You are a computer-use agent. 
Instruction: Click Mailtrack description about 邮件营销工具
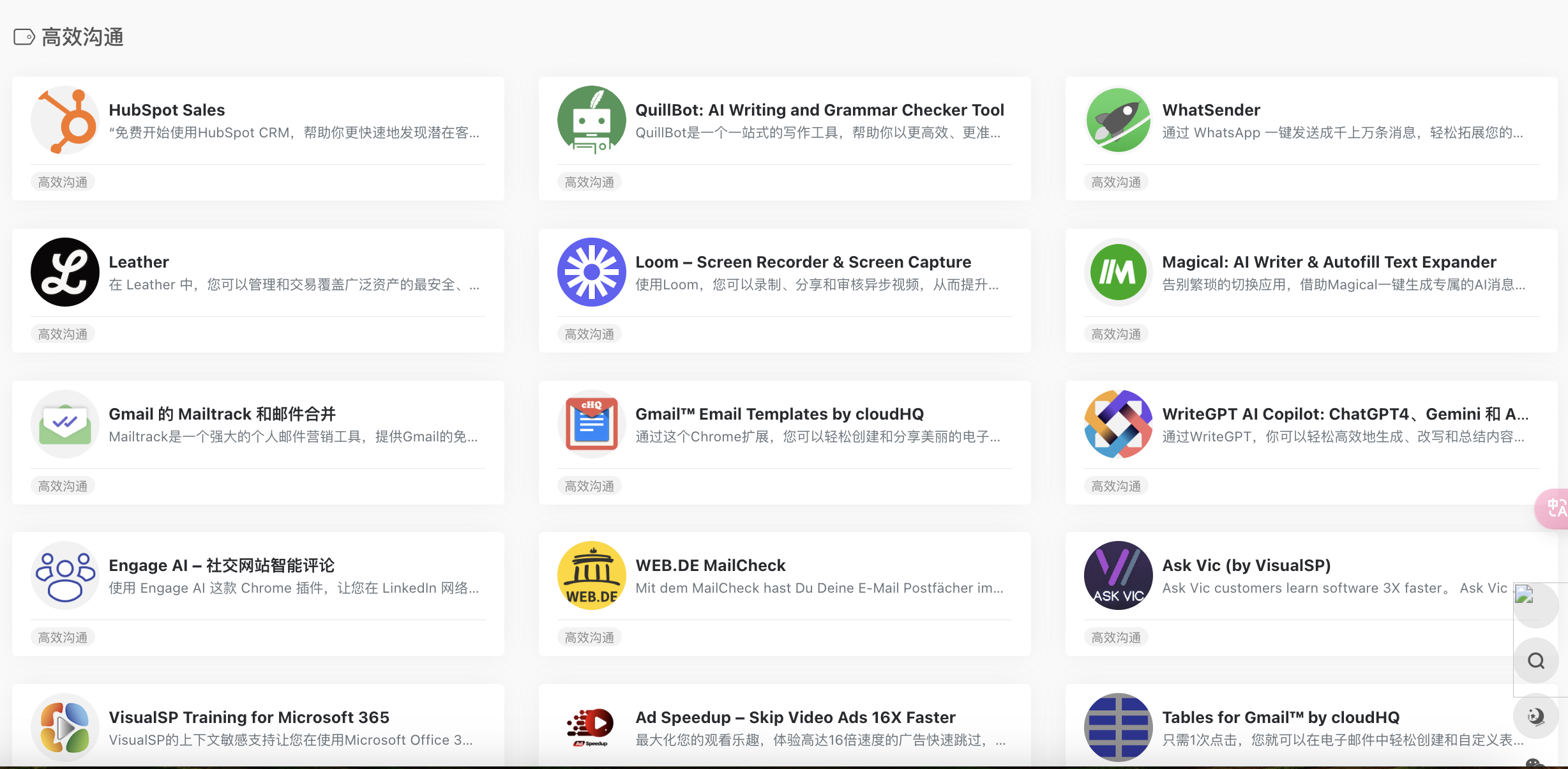point(293,436)
